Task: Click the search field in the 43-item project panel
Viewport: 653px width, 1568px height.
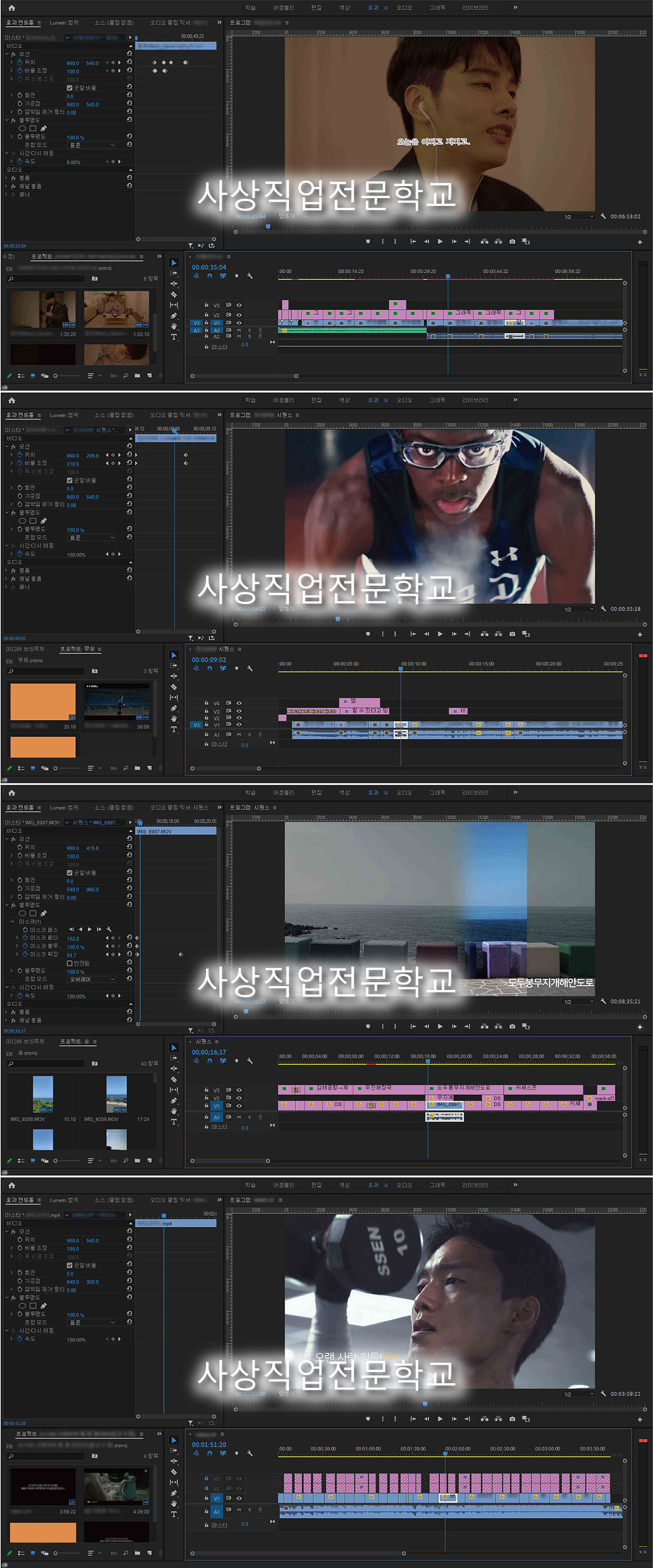Action: pyautogui.click(x=46, y=1064)
